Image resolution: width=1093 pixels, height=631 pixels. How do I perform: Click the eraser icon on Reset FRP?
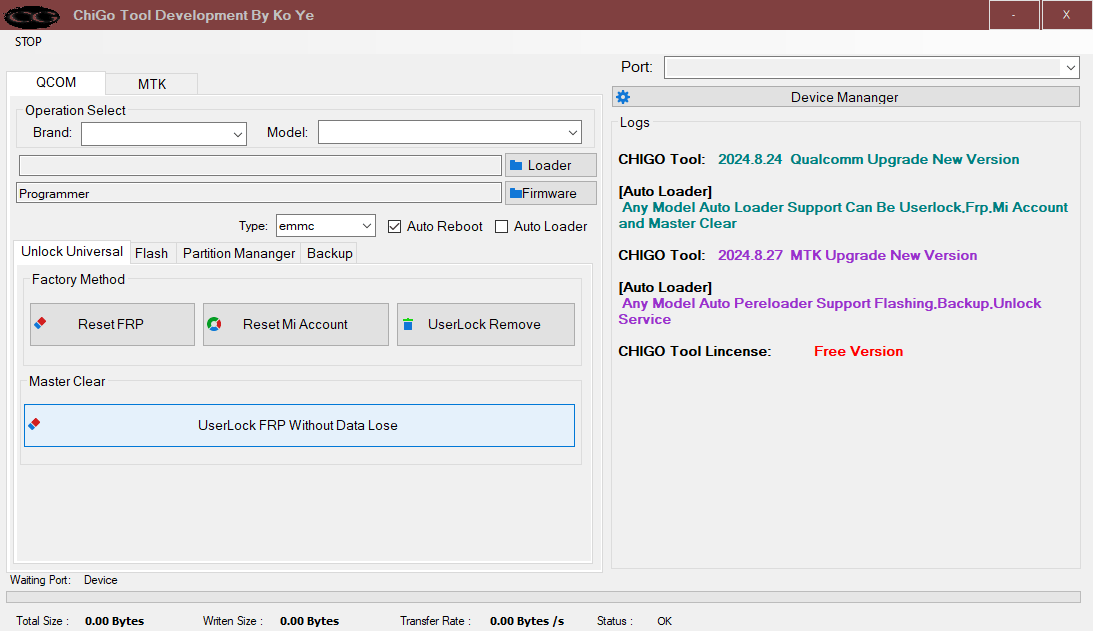pos(41,323)
